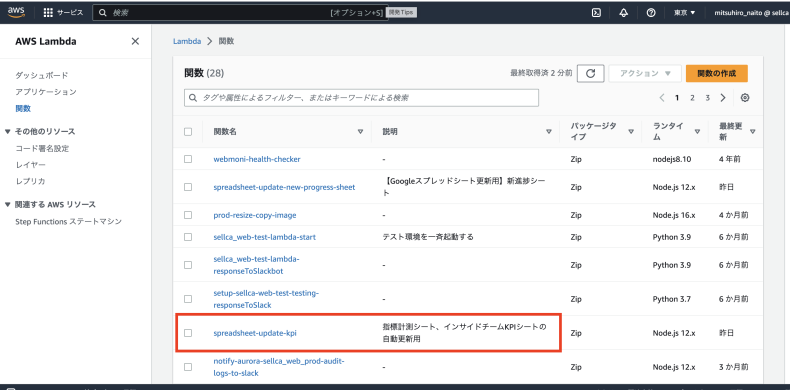
Task: Sort by 関数名 column arrow
Action: click(x=360, y=132)
